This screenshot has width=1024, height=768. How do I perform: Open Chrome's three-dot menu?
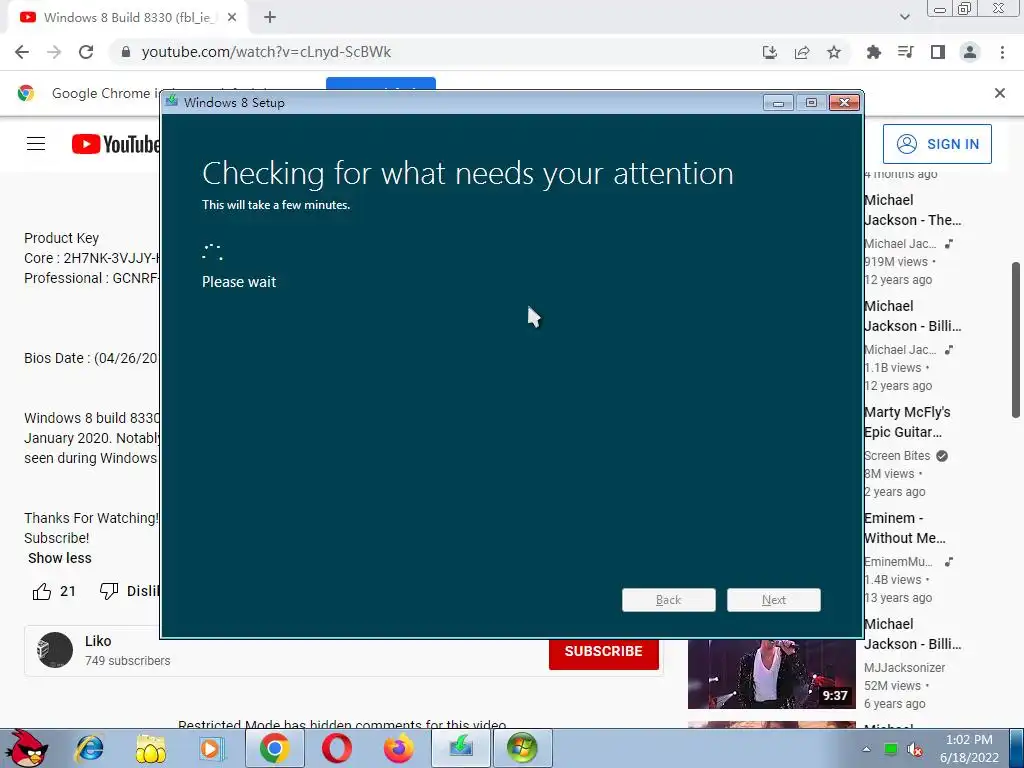1002,52
